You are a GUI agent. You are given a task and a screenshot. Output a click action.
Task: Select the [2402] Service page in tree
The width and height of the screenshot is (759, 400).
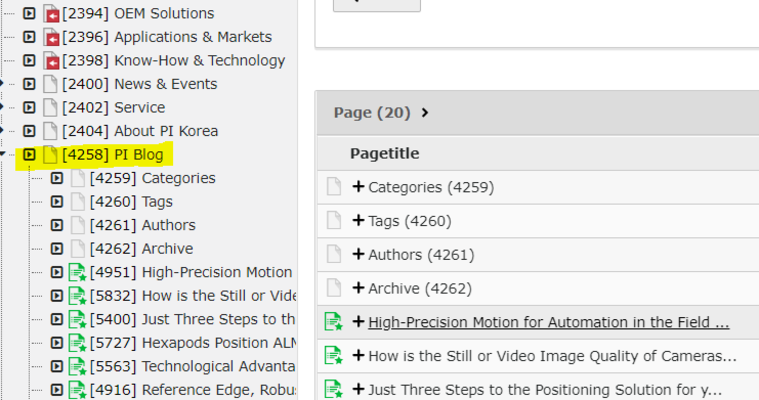[113, 108]
